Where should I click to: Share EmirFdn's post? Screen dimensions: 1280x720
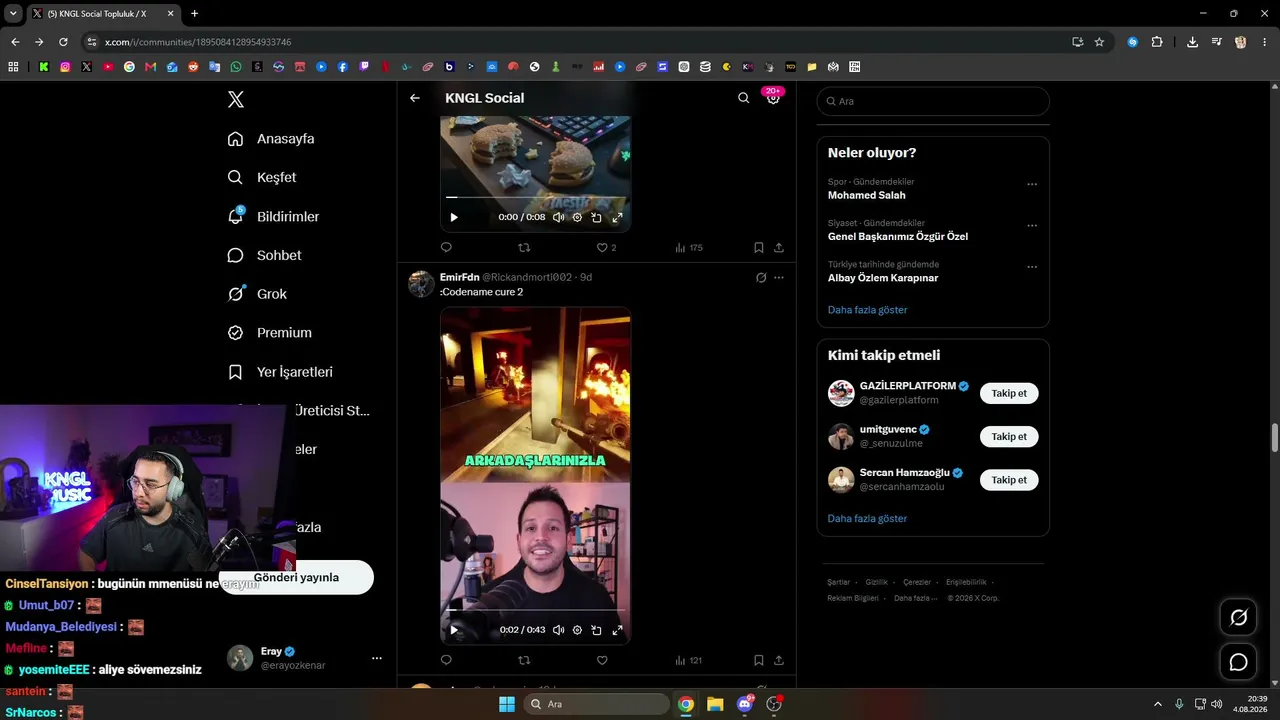coord(779,660)
